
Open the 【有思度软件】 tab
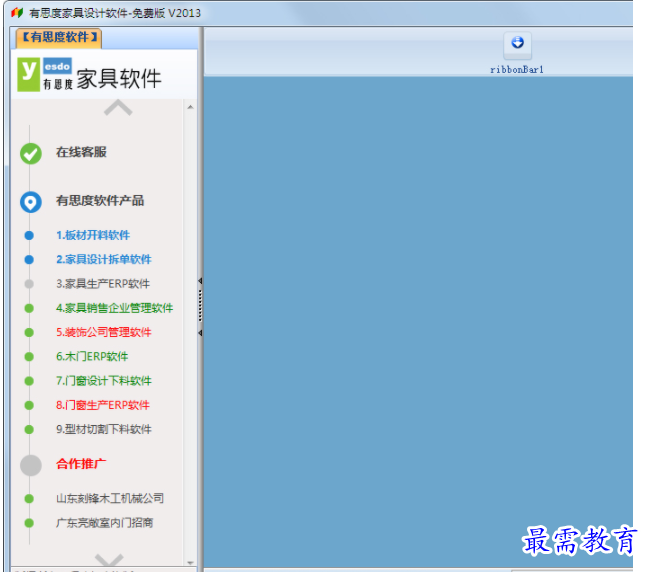pyautogui.click(x=59, y=38)
